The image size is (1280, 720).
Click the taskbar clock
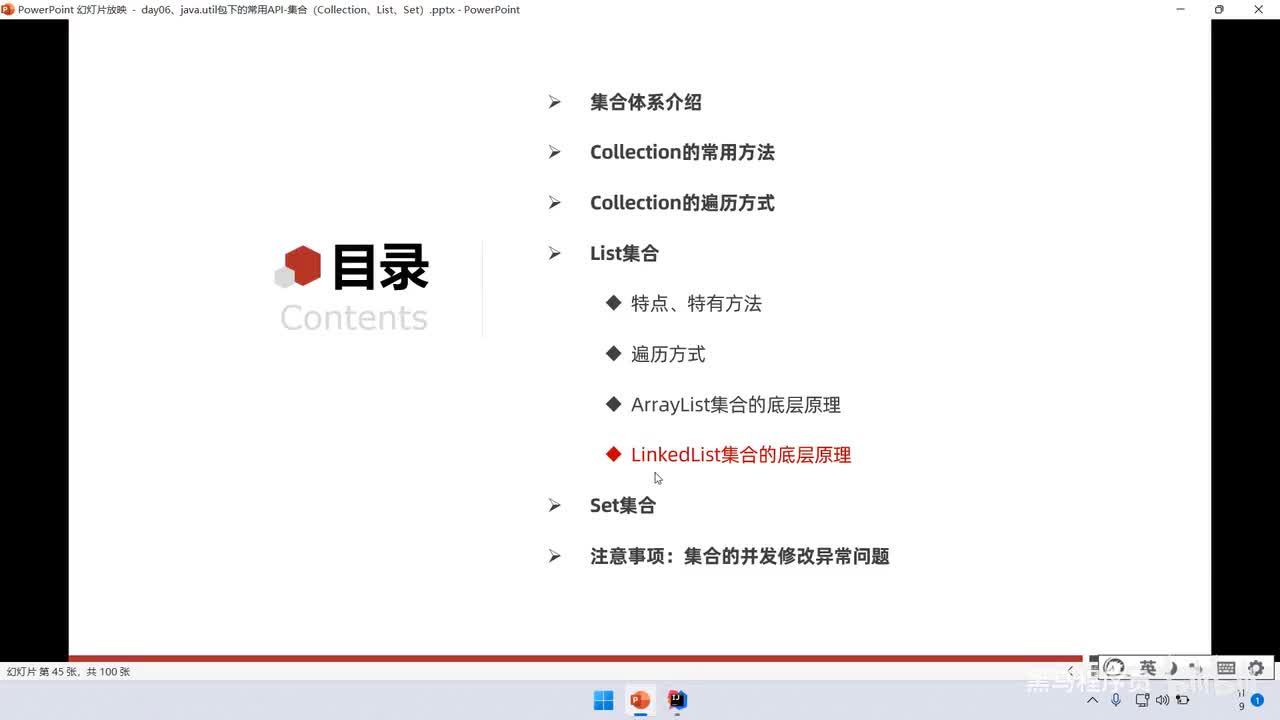pos(1241,700)
